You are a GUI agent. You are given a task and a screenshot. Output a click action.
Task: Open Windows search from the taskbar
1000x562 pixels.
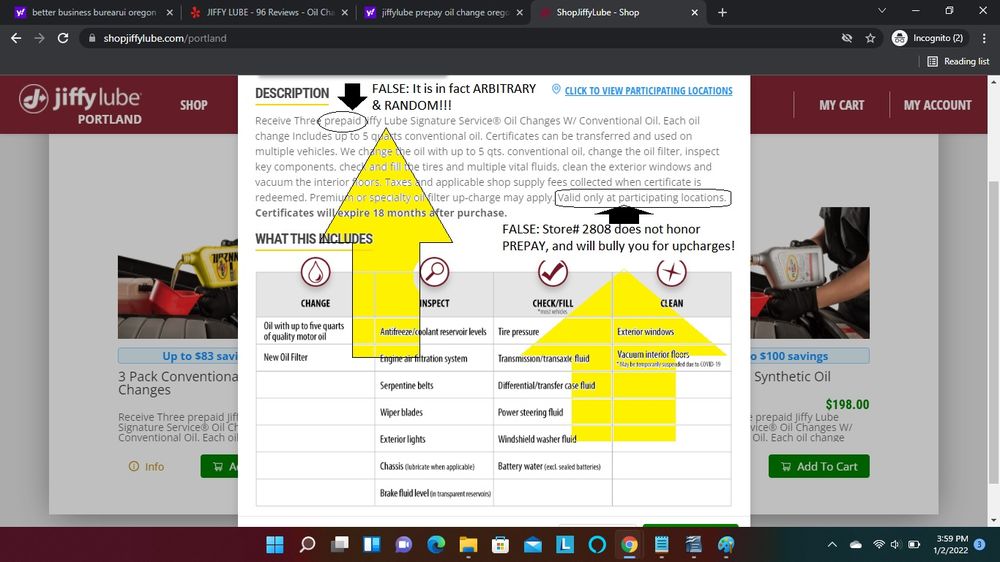(x=307, y=545)
